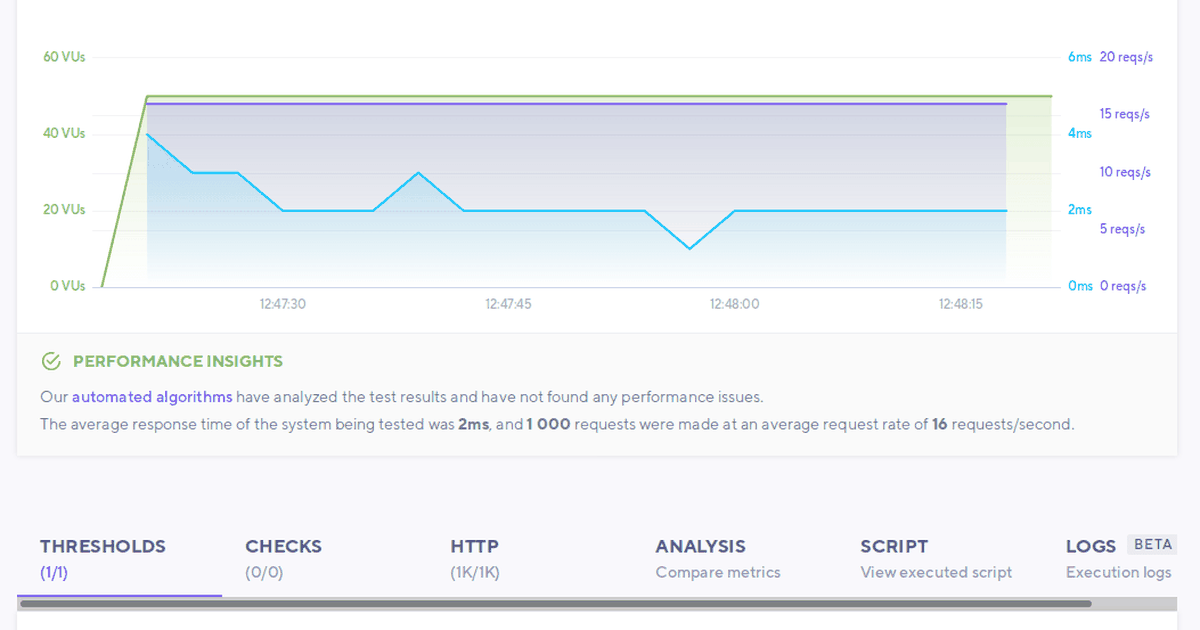Screen dimensions: 1200x630
Task: Click the (1/1) count under Thresholds
Action: coord(54,573)
